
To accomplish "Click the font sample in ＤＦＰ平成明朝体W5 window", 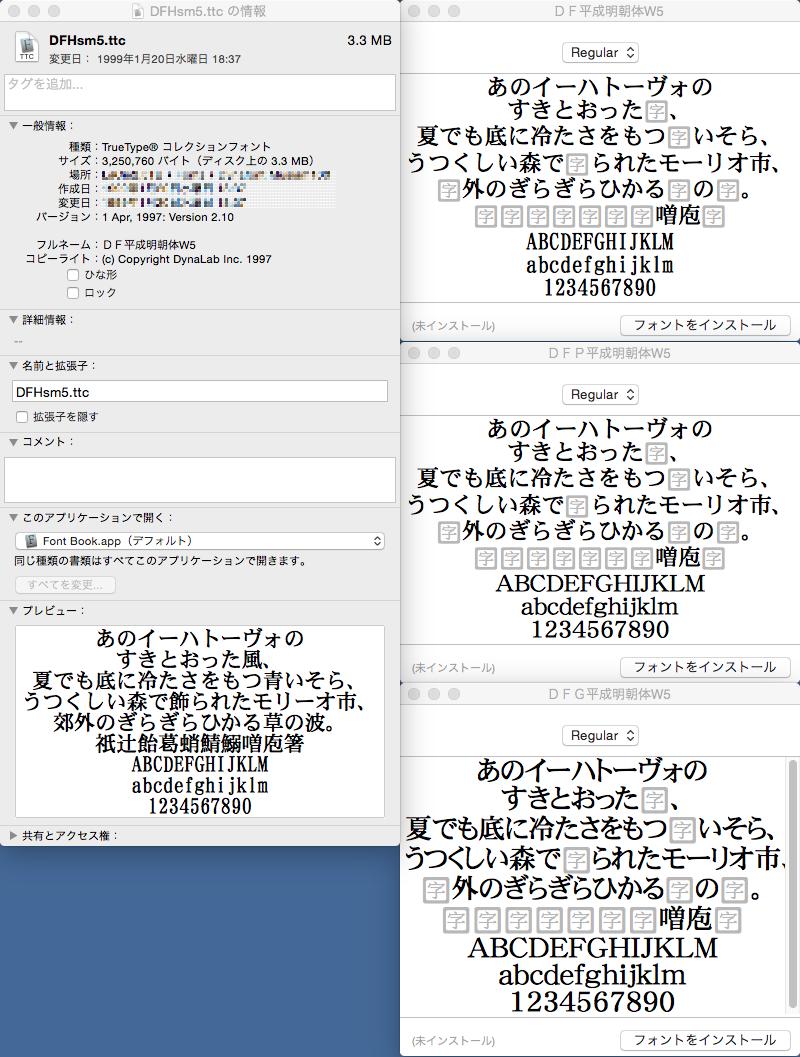I will pyautogui.click(x=600, y=529).
